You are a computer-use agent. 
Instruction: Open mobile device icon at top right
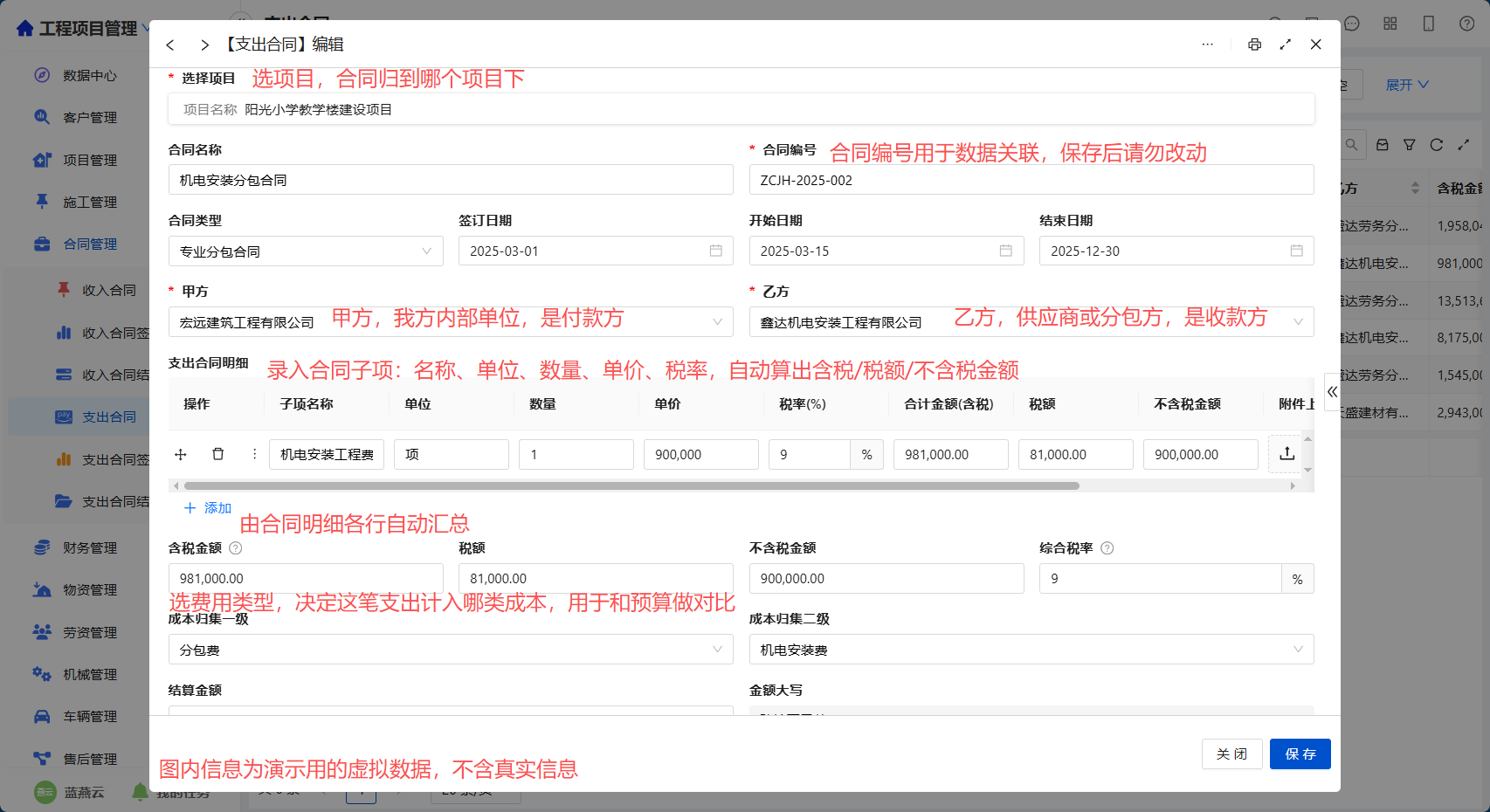pyautogui.click(x=1429, y=24)
